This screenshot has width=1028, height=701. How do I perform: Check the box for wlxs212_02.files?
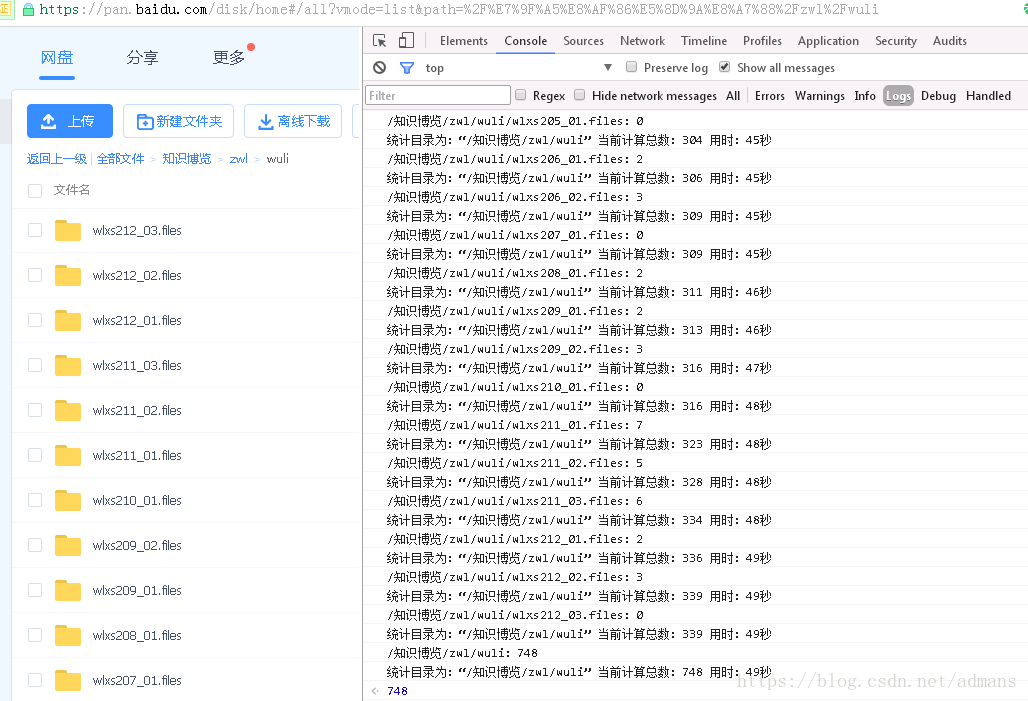(35, 275)
